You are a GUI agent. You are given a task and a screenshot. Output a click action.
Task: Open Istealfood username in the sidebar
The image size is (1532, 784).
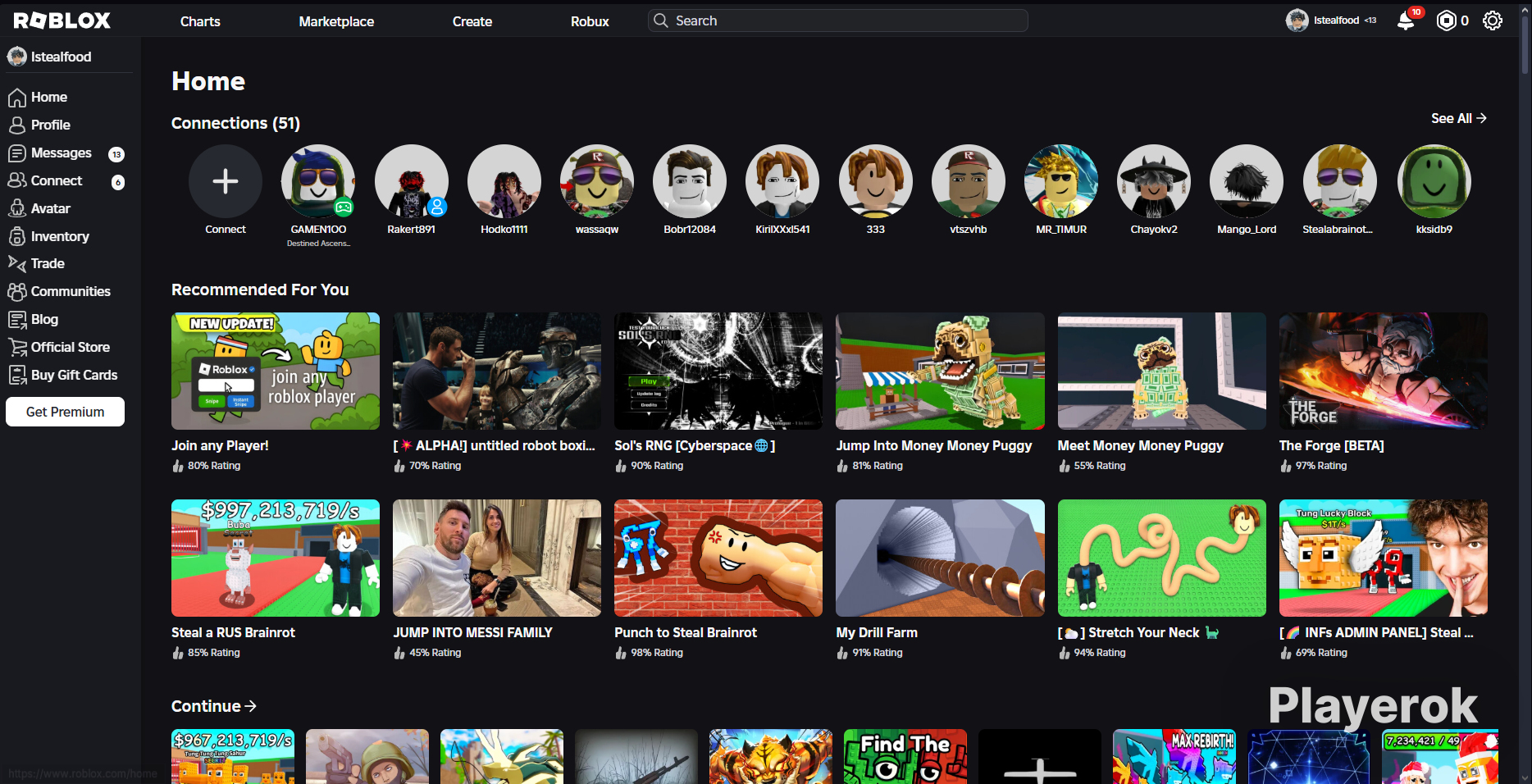click(x=61, y=57)
